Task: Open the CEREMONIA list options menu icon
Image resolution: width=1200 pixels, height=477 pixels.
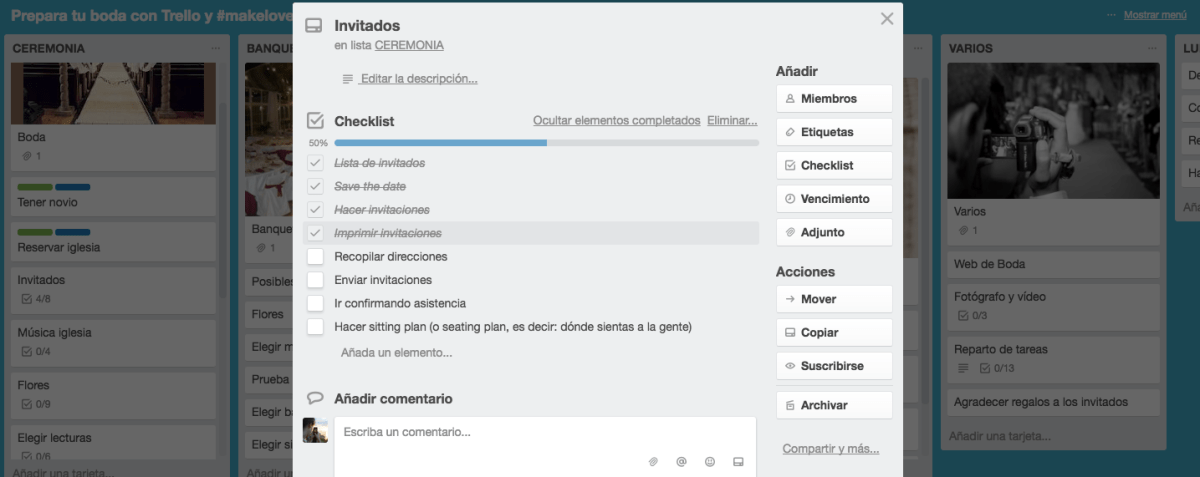Action: pyautogui.click(x=216, y=48)
